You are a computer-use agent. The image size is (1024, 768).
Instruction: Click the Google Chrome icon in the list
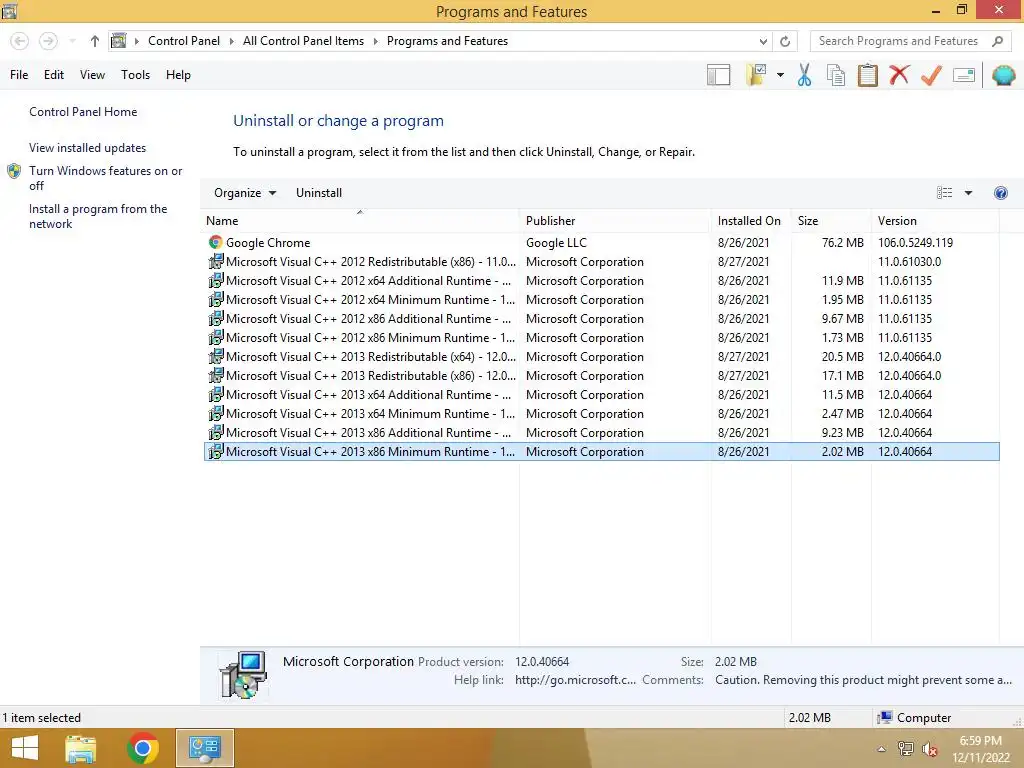(216, 243)
